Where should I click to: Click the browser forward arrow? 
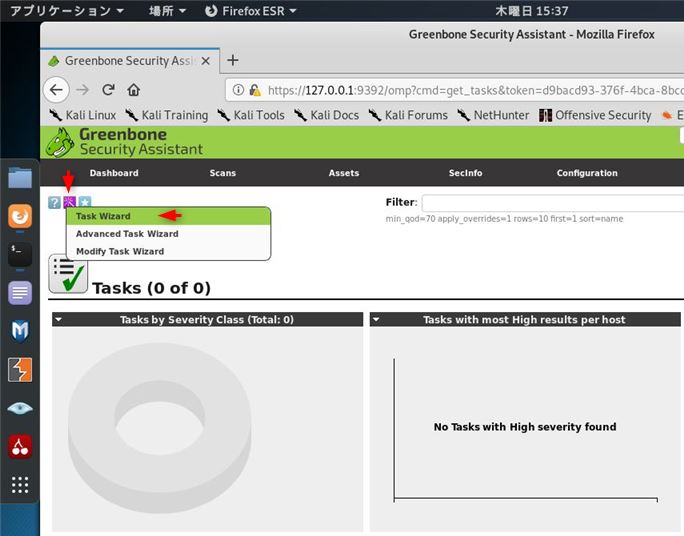point(82,90)
